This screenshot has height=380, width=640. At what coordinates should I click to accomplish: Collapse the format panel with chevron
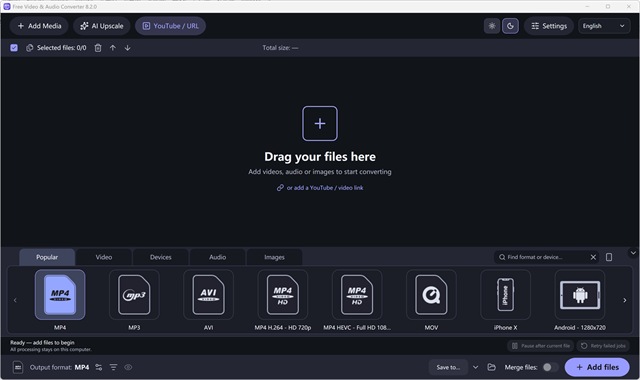[x=633, y=253]
